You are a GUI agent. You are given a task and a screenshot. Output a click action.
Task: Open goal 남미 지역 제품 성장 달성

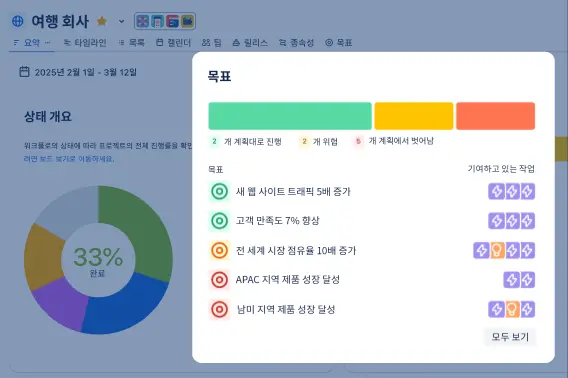[286, 310]
